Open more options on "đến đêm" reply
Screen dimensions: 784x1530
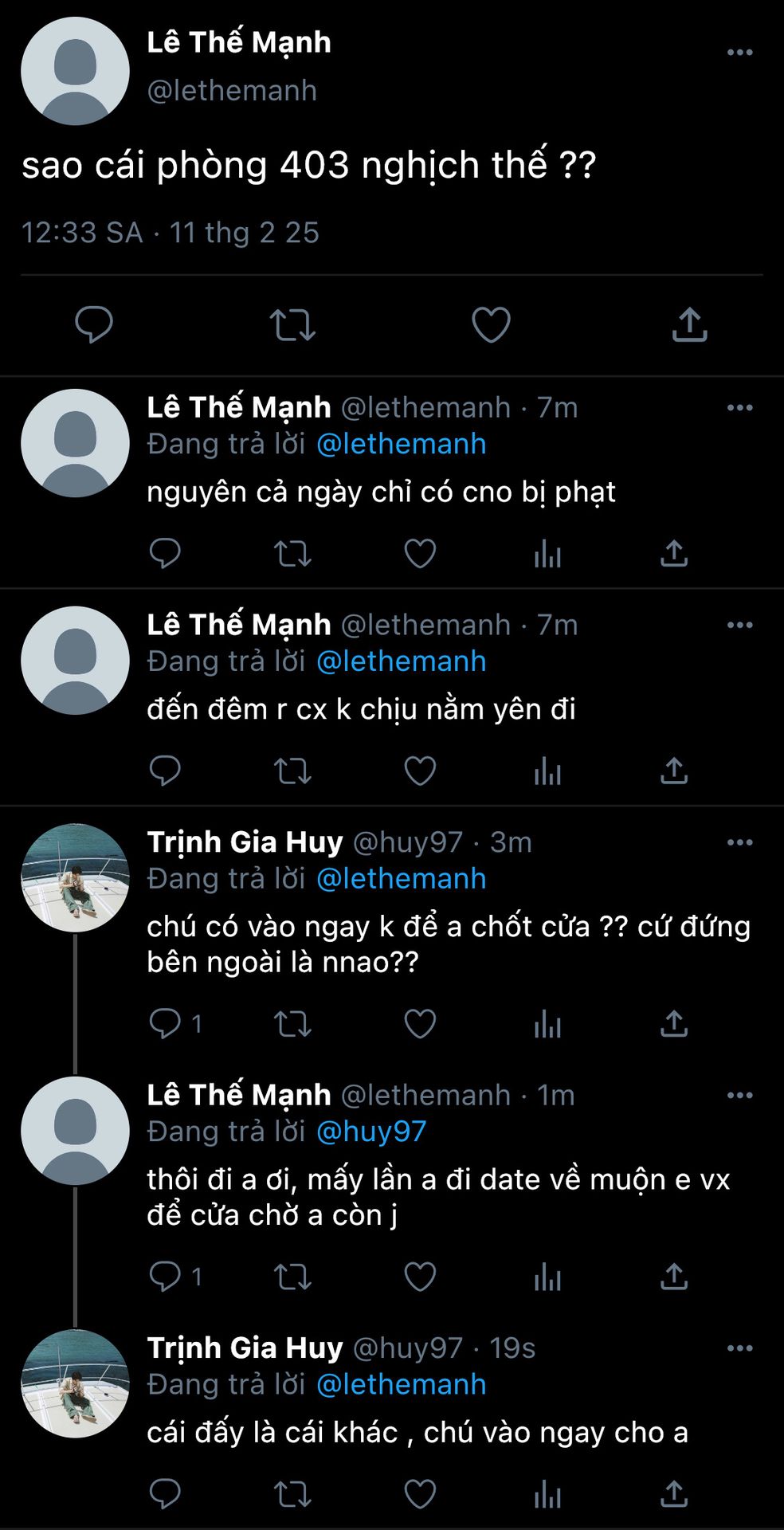point(739,626)
